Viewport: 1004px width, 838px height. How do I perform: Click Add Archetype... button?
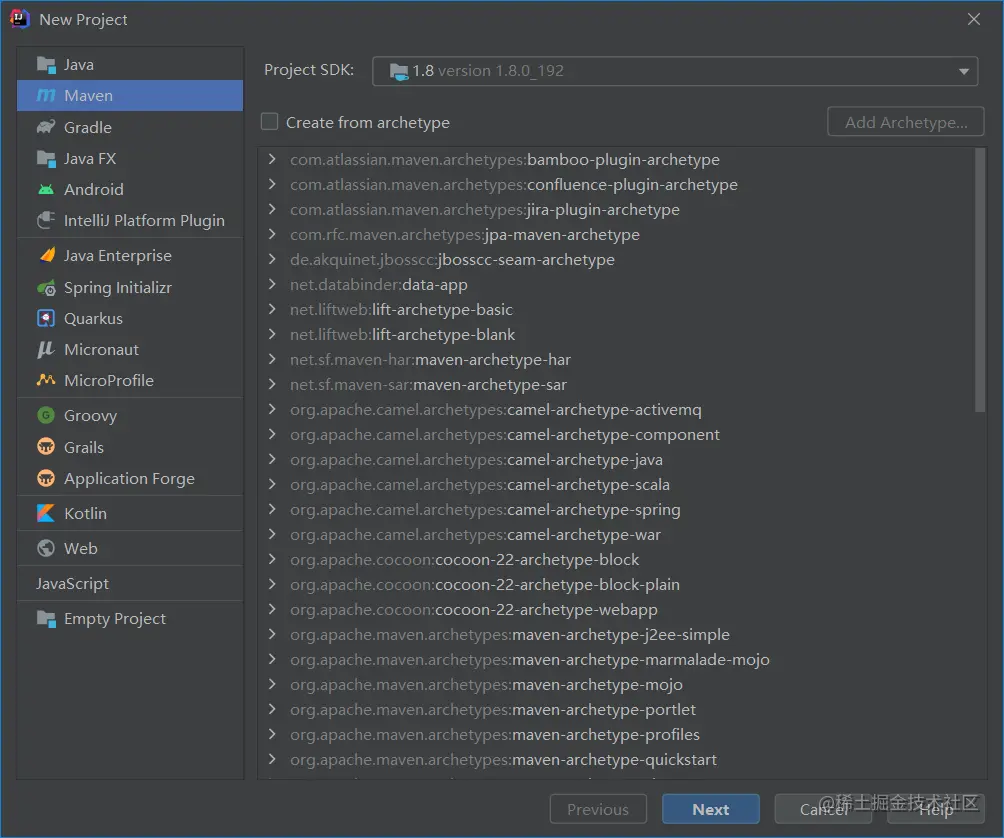pos(905,122)
